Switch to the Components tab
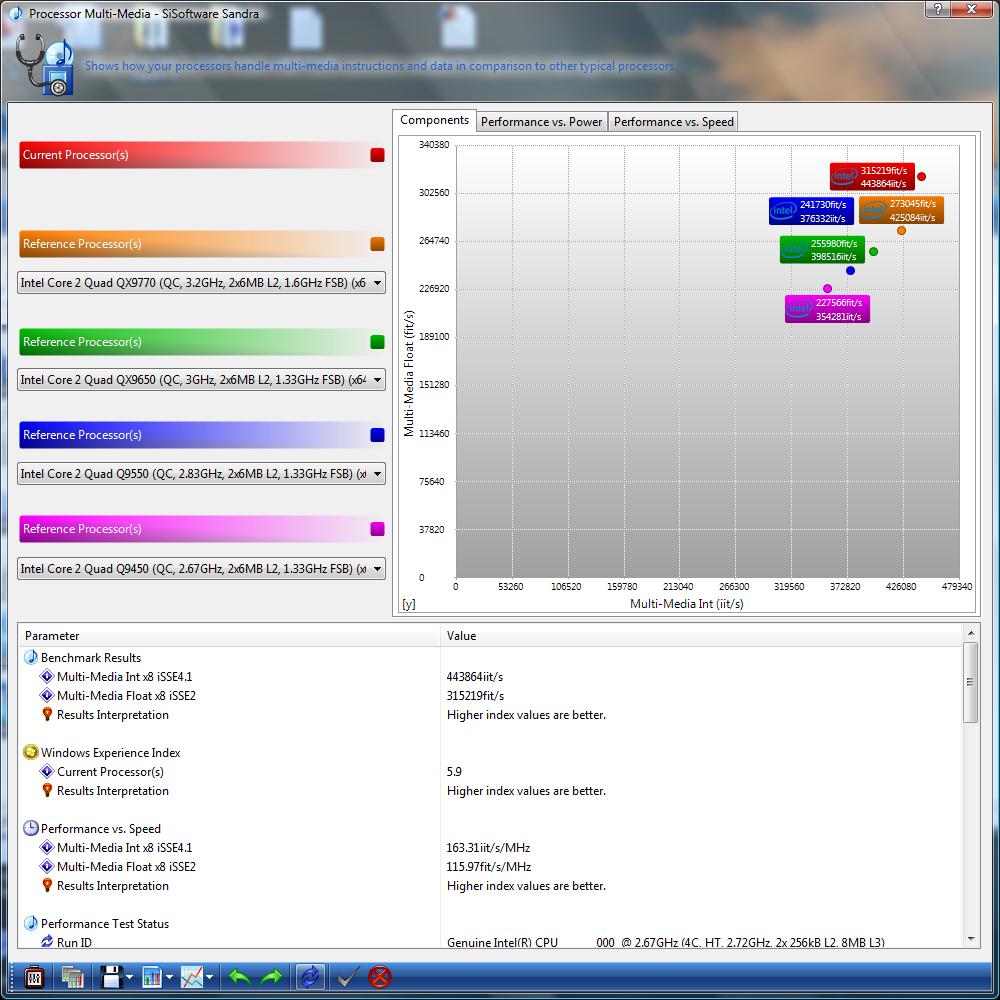The width and height of the screenshot is (1000, 1000). (x=434, y=120)
